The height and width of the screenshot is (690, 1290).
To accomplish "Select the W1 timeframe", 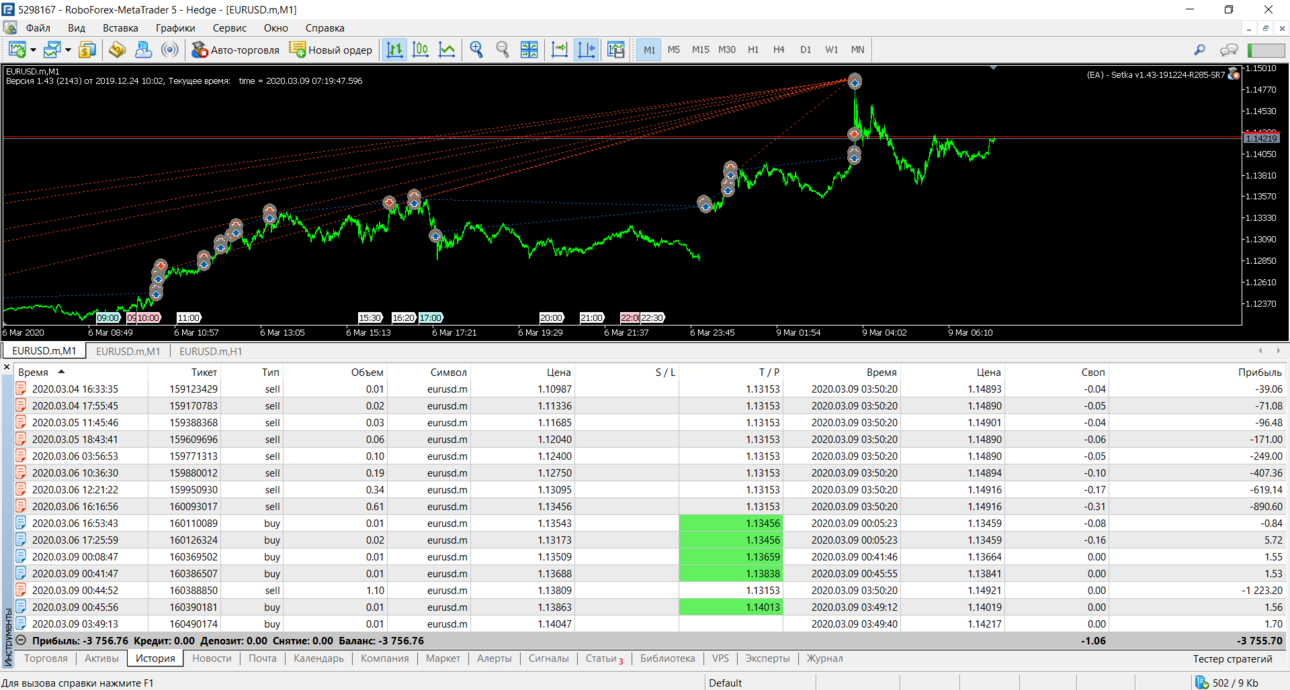I will point(831,49).
